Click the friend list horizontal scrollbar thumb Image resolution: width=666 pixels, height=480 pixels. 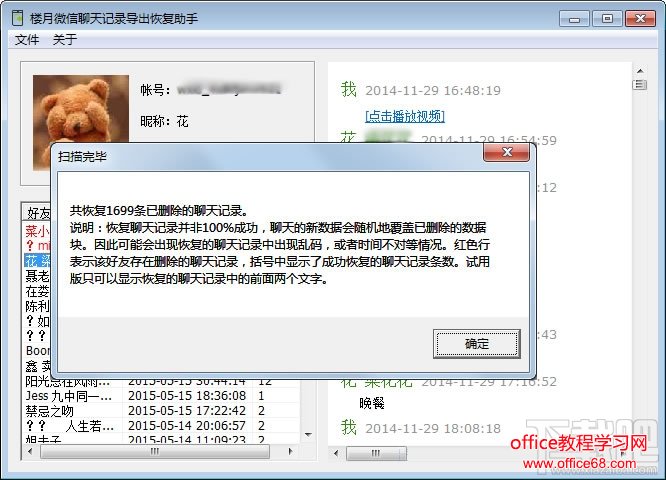point(155,451)
